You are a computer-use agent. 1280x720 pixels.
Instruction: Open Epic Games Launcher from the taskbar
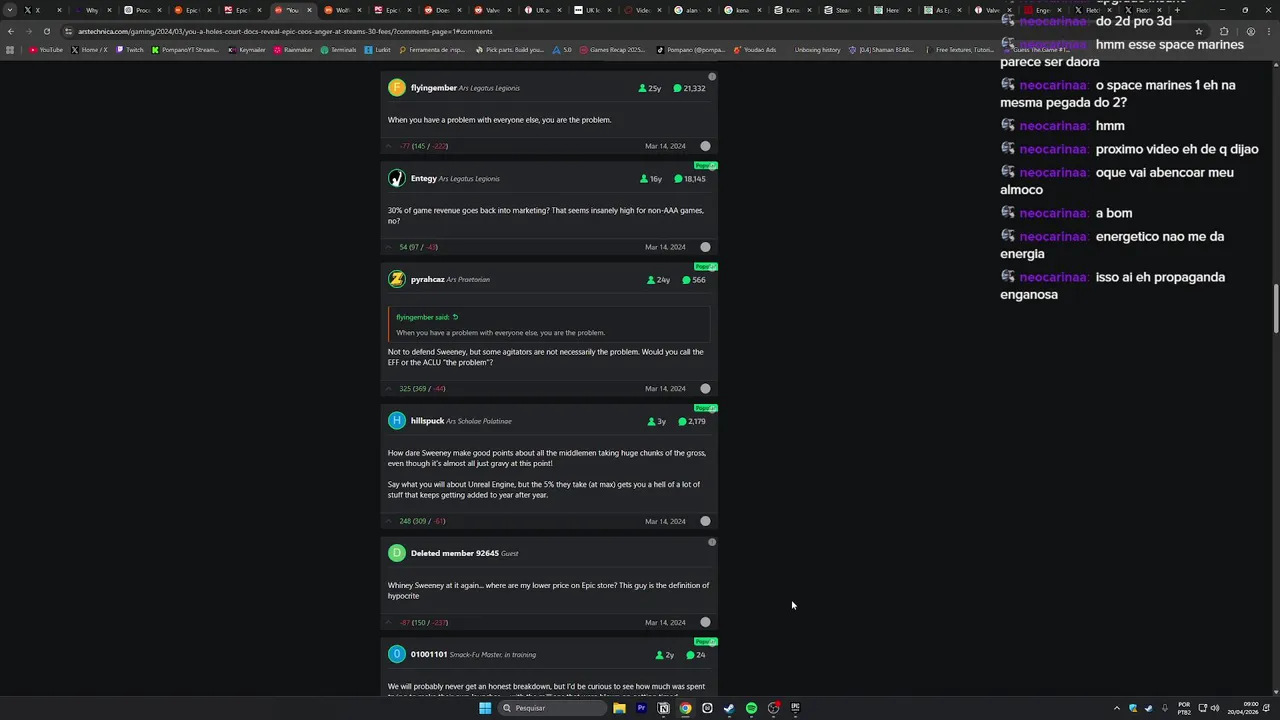795,708
